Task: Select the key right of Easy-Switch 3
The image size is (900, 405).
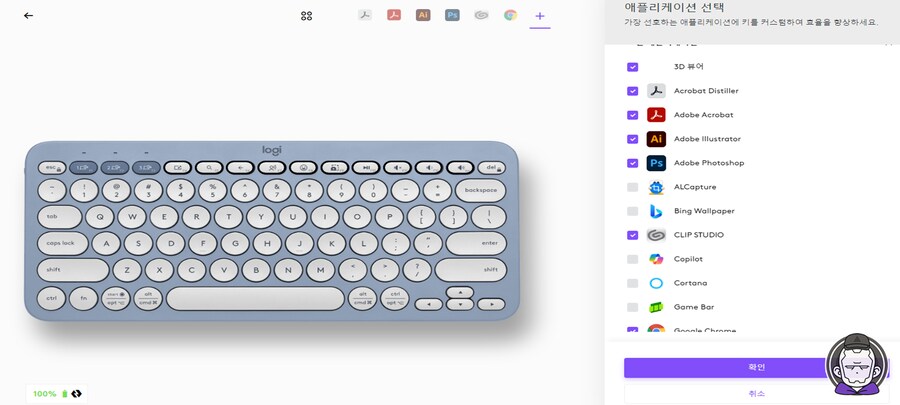Action: click(178, 168)
